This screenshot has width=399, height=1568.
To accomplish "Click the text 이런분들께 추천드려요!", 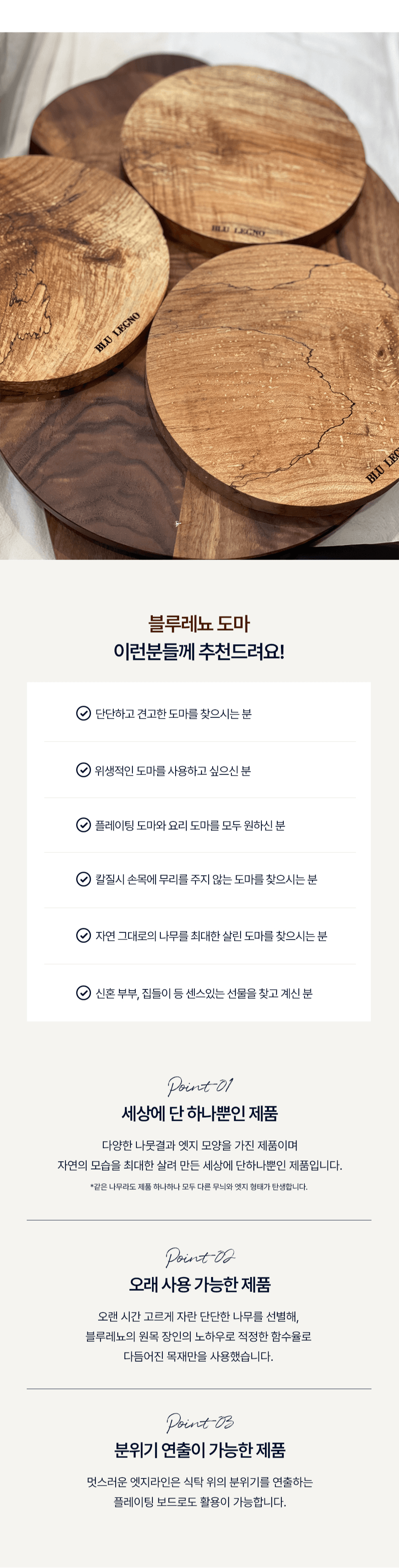I will 199,652.
